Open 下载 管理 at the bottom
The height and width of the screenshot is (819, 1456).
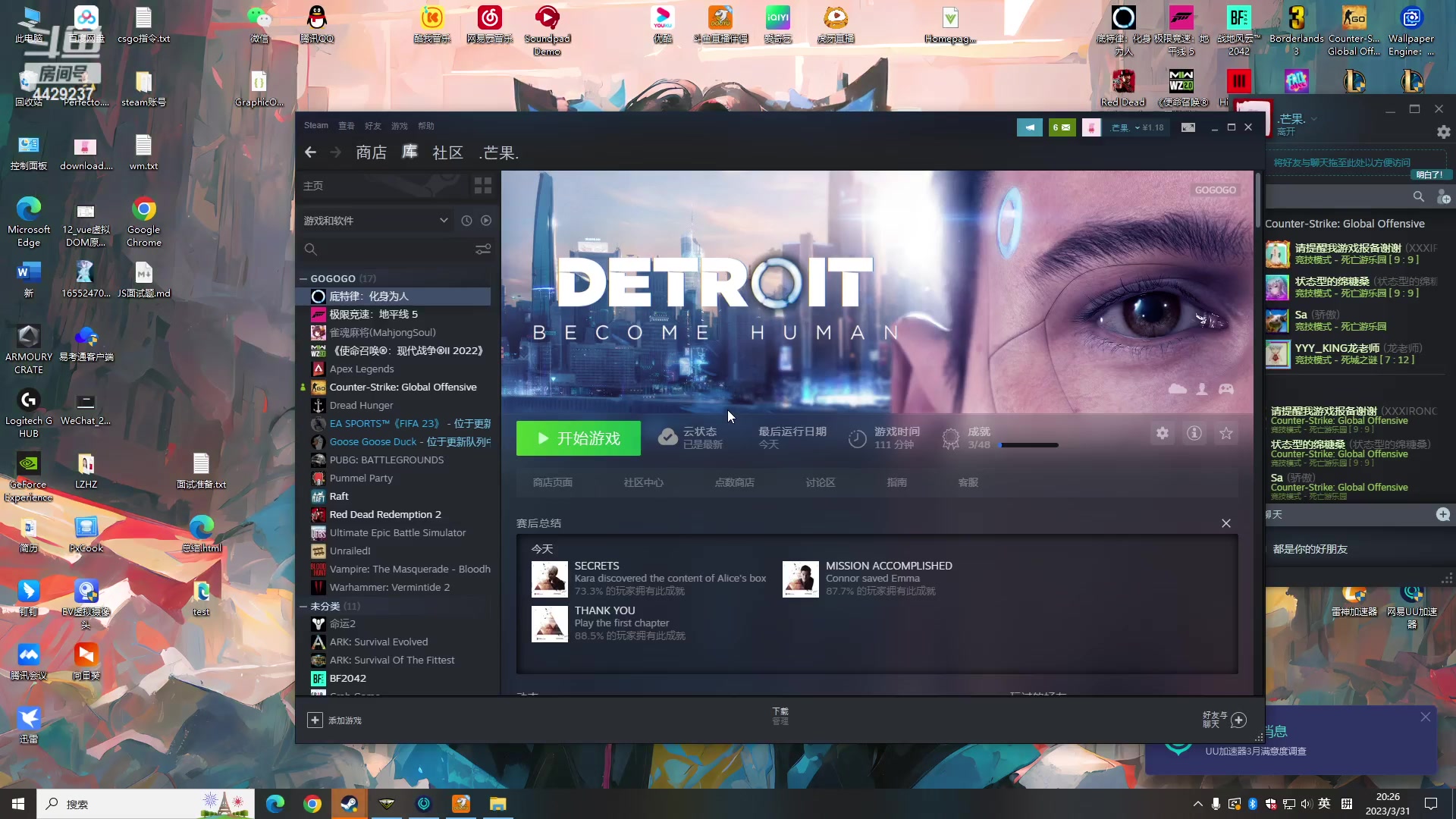click(780, 716)
